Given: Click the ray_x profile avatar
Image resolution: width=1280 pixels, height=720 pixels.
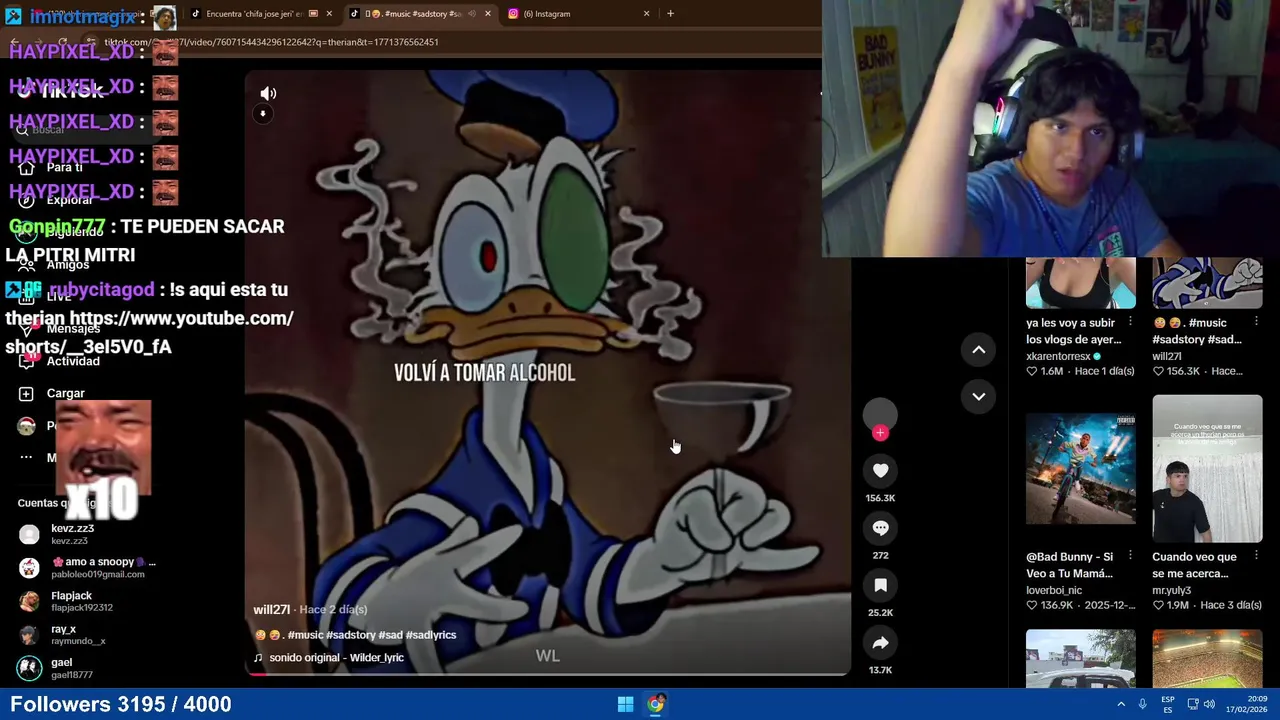Looking at the screenshot, I should [29, 634].
